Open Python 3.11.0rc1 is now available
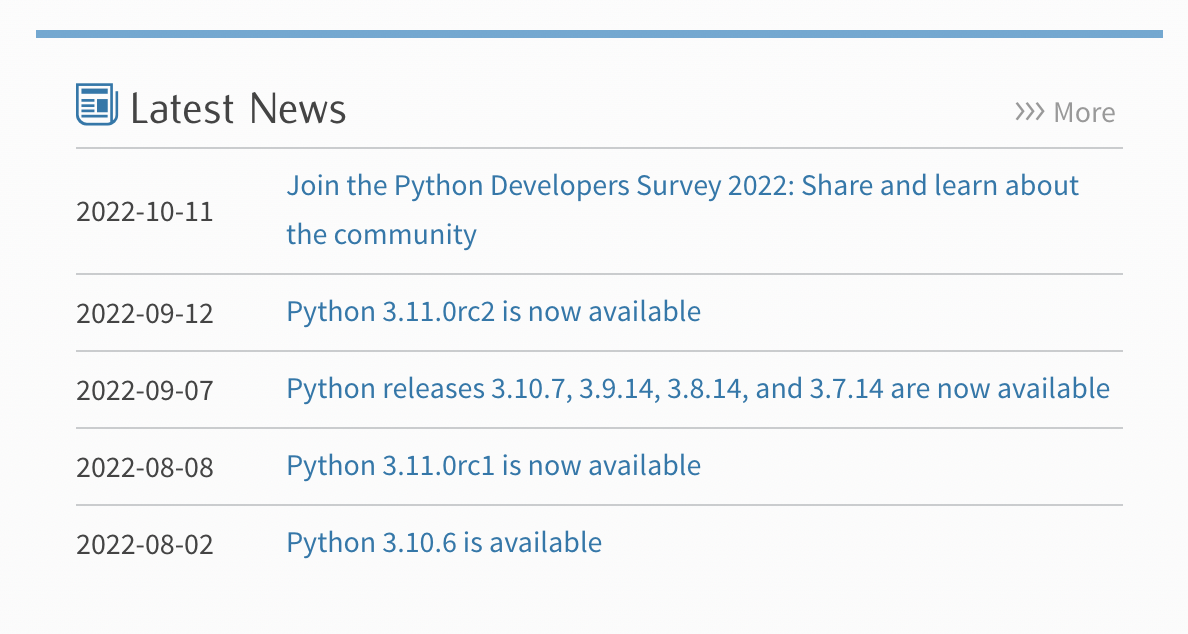This screenshot has width=1188, height=634. pyautogui.click(x=493, y=466)
